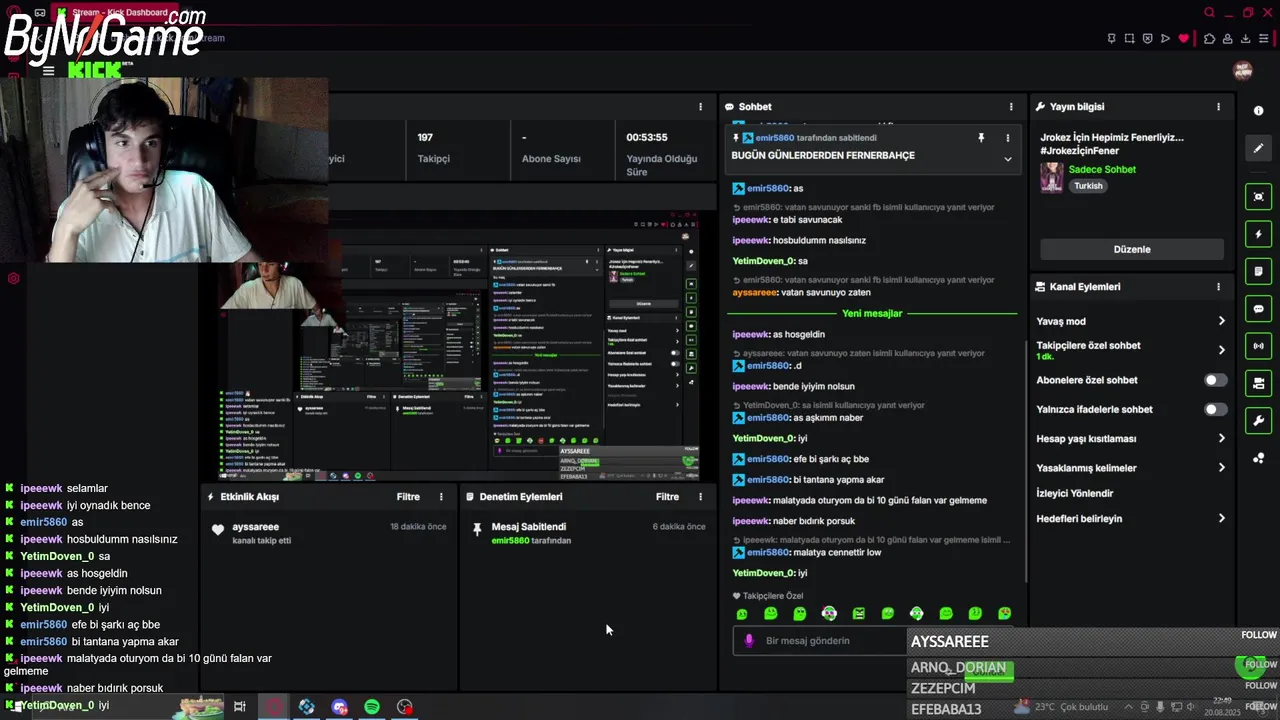
Task: Open the Sadece Sohbet category link
Action: coord(1102,169)
